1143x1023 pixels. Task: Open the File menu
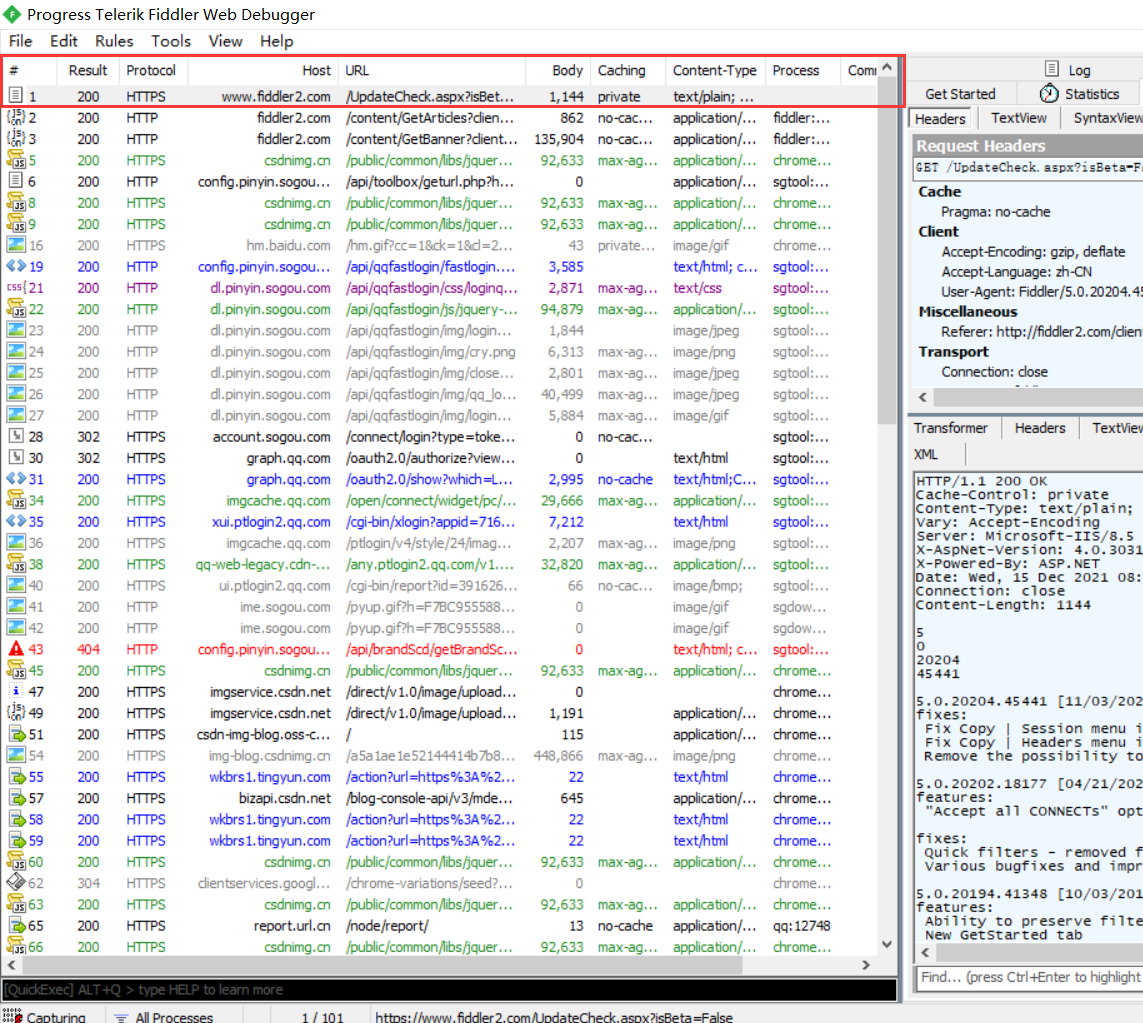click(20, 41)
